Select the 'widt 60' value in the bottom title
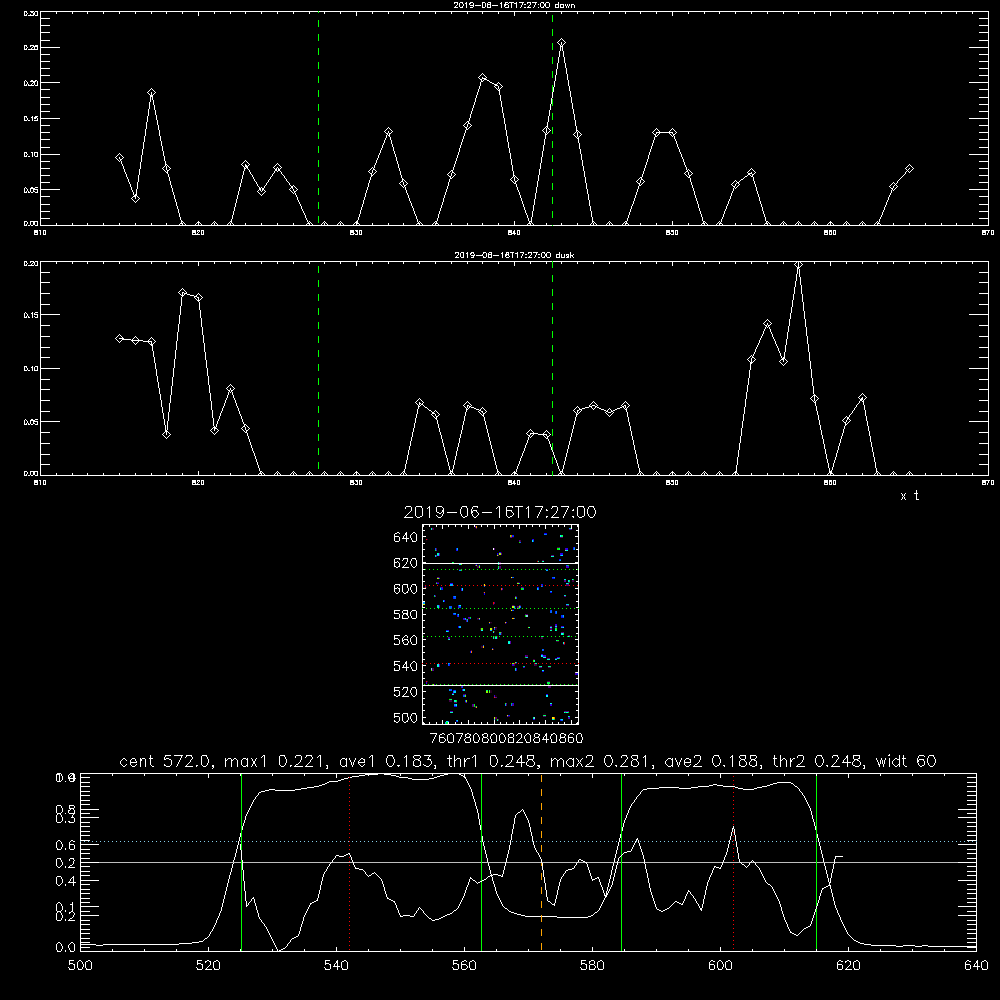1000x1000 pixels. pyautogui.click(x=906, y=761)
